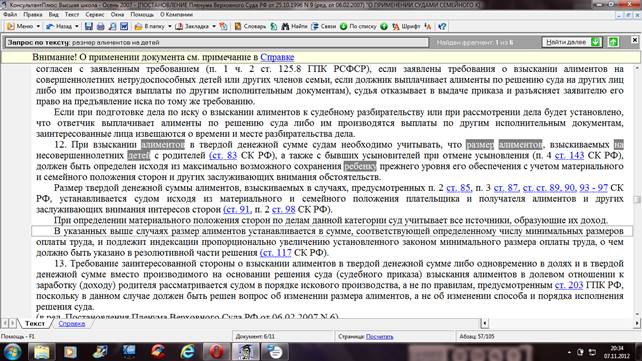Screen dimensions: 642x361
Task: Find previous fragment with green up arrow
Action: pyautogui.click(x=613, y=42)
